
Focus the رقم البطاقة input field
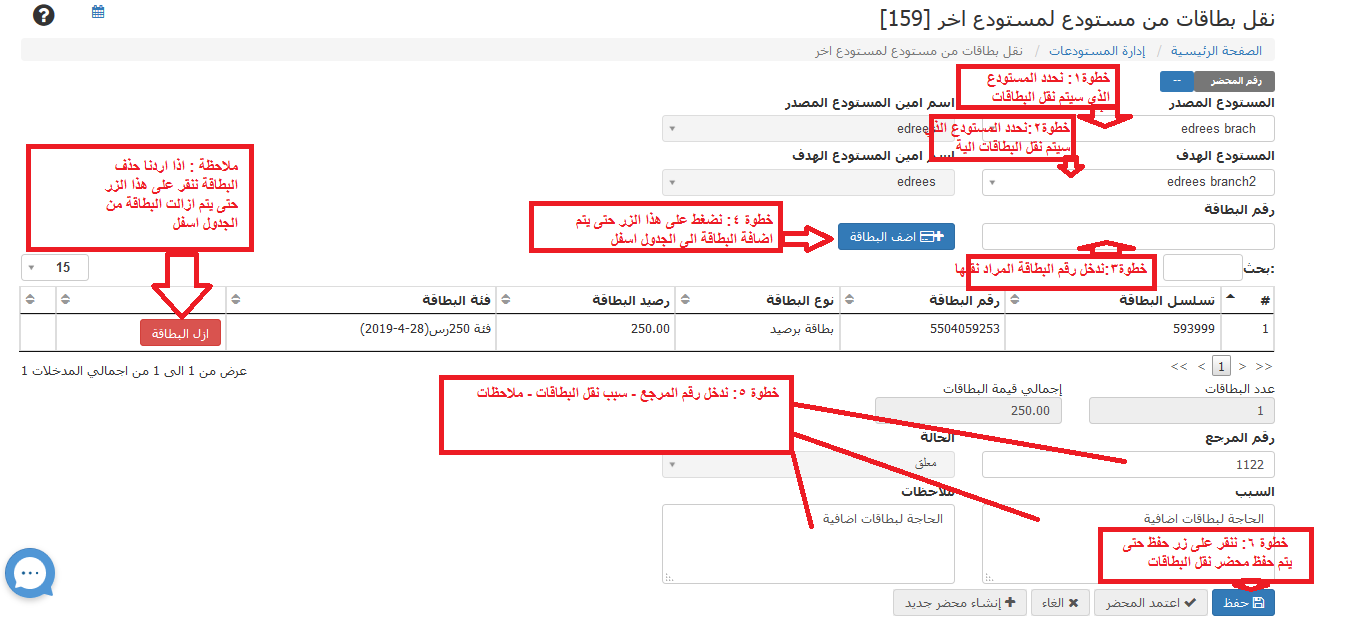coord(1128,237)
